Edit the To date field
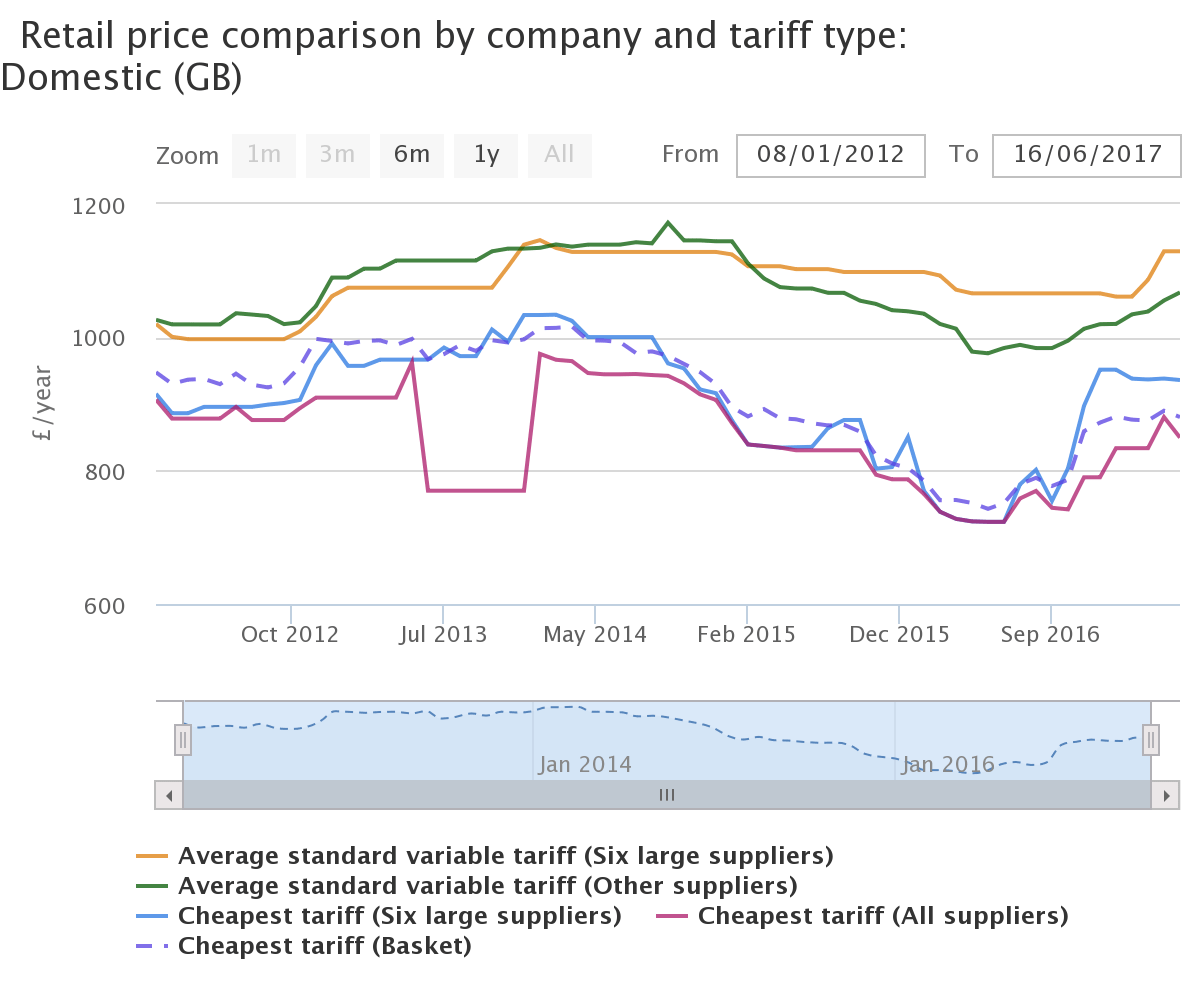This screenshot has width=1200, height=1000. 1087,155
